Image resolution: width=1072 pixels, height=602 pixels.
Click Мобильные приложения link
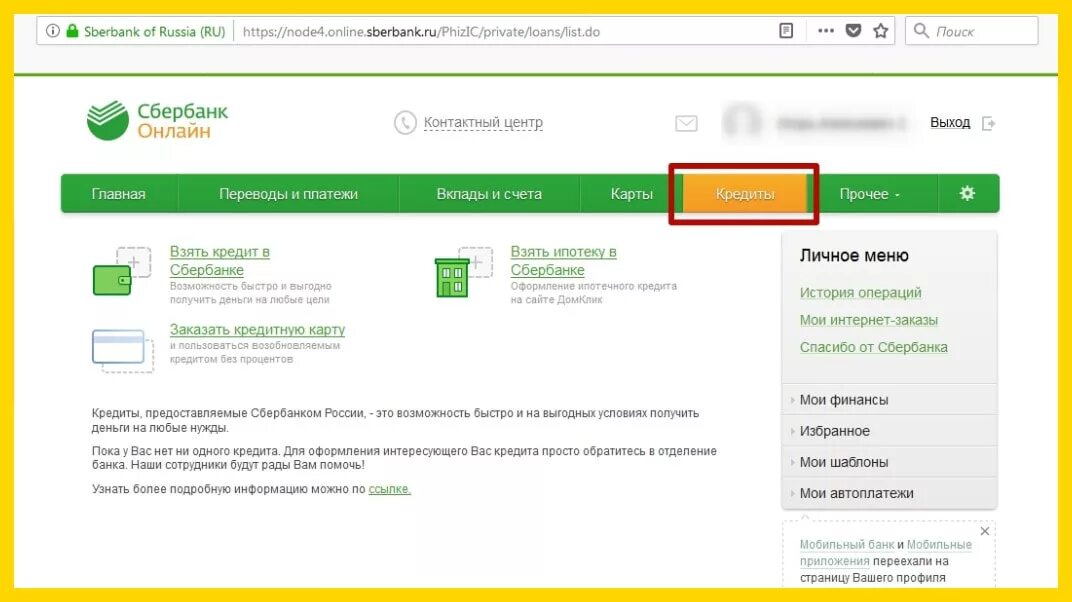pyautogui.click(x=885, y=553)
